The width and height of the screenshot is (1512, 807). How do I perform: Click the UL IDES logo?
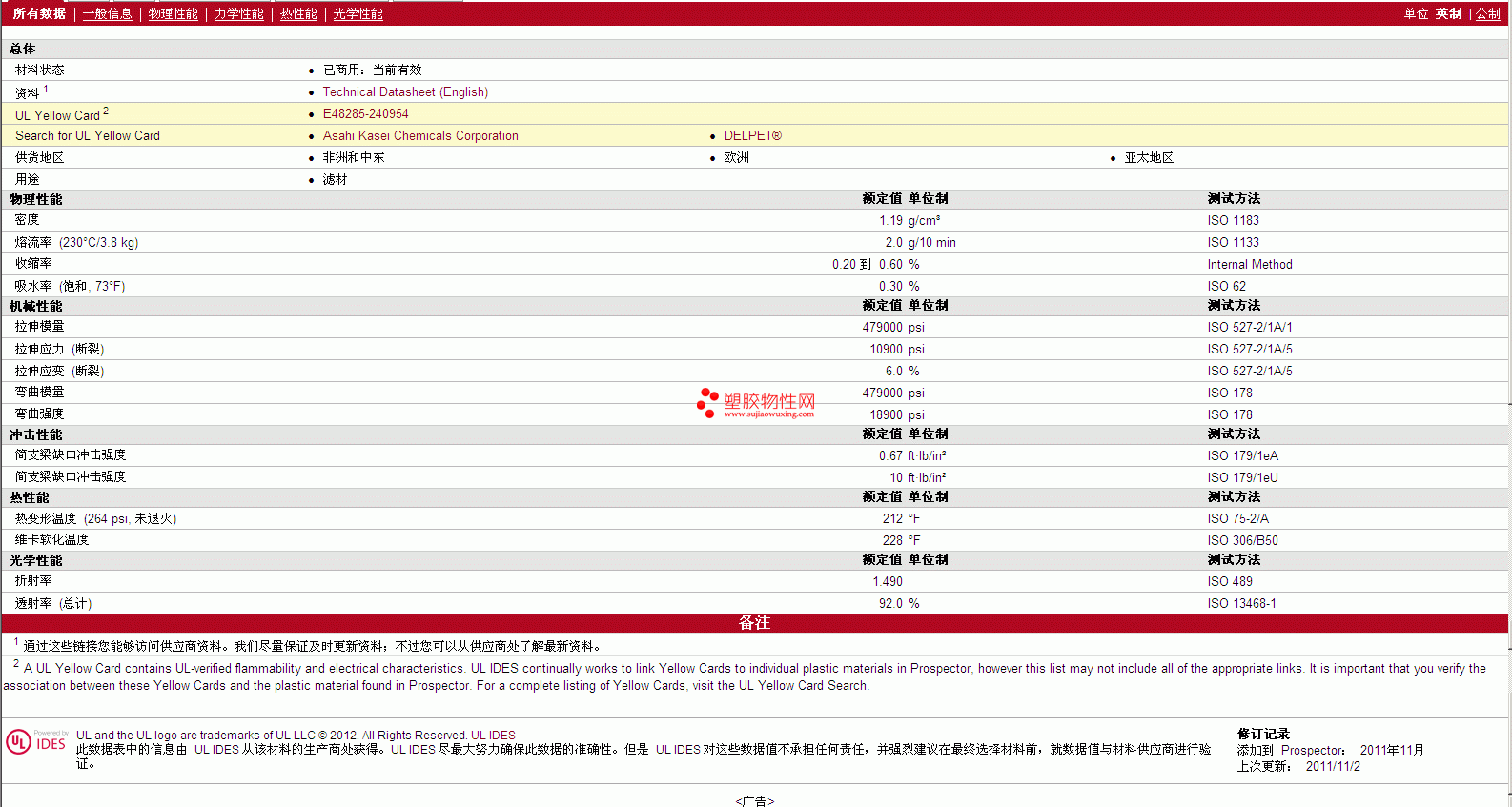(36, 742)
